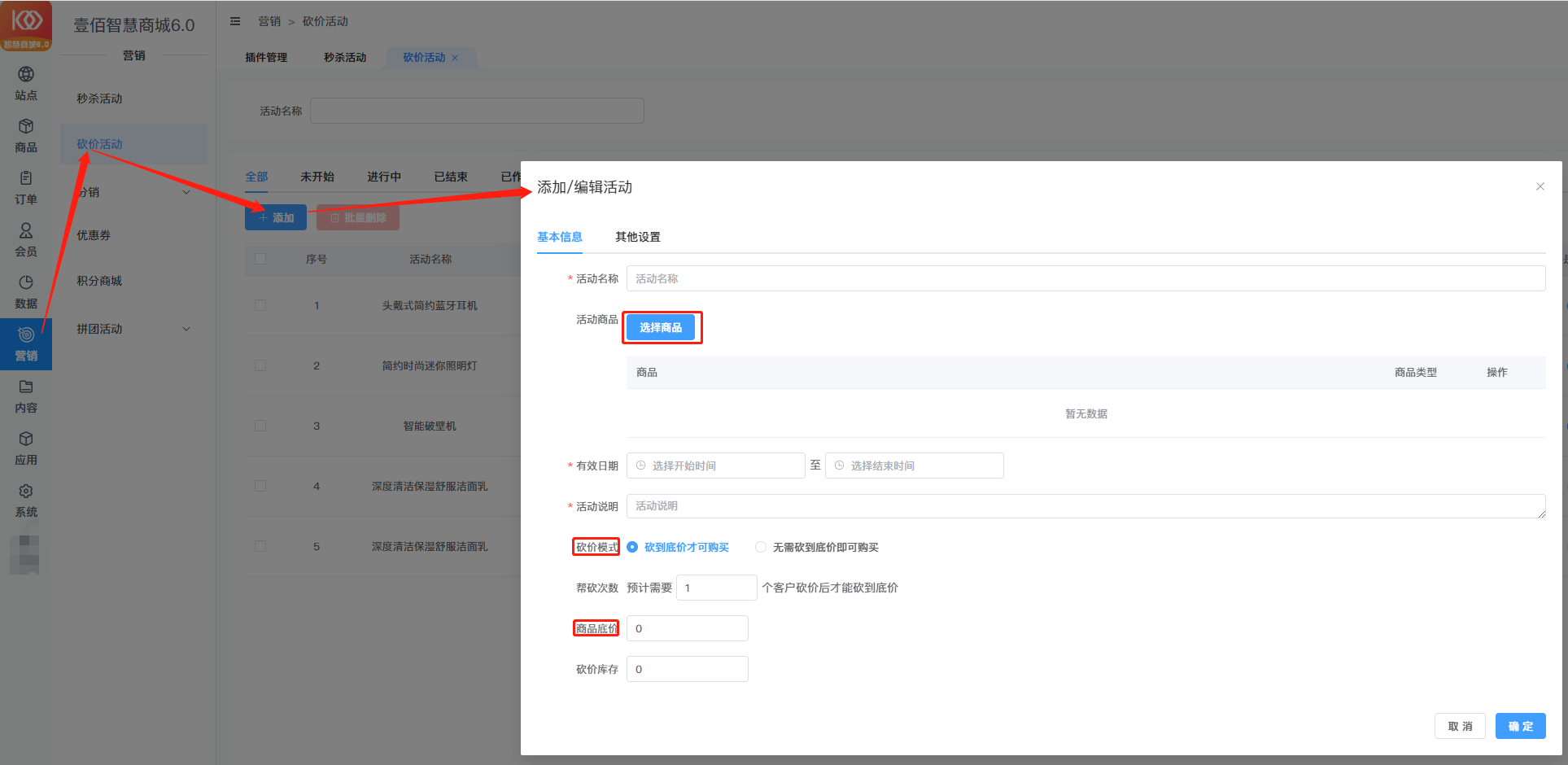Focus the 选择开始时间 field

[x=715, y=466]
